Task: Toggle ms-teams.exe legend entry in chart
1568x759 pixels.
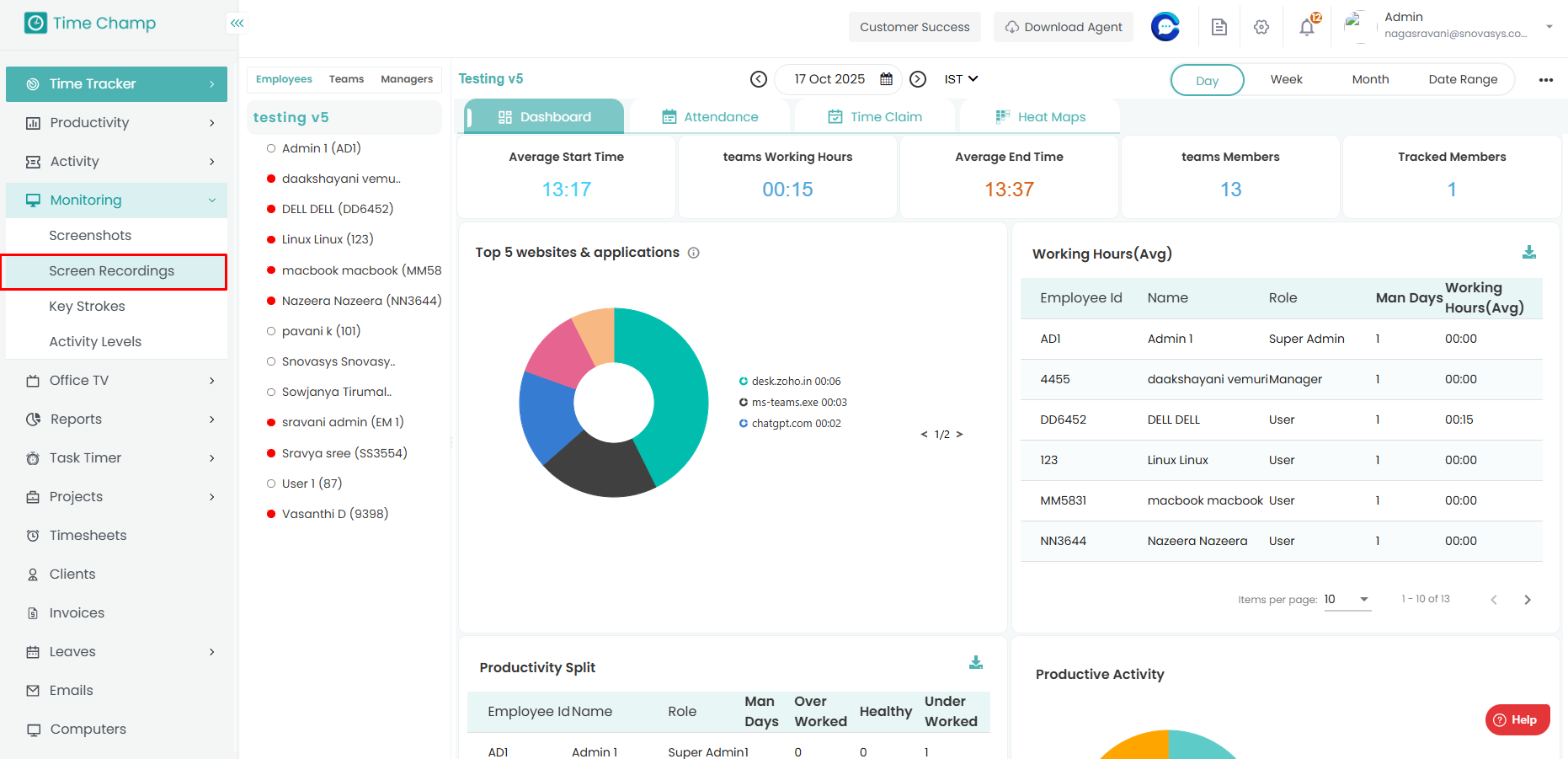Action: 798,403
